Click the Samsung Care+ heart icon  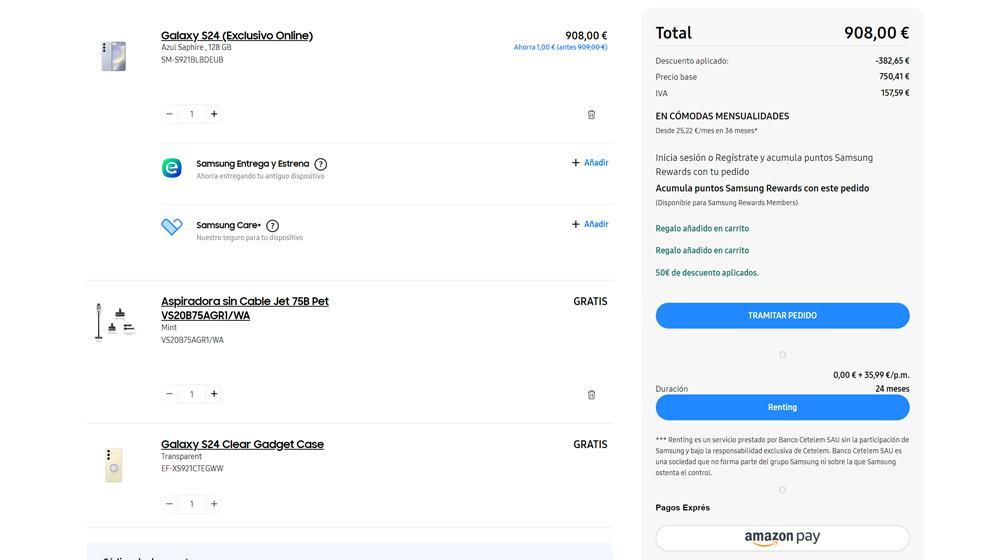pyautogui.click(x=172, y=228)
